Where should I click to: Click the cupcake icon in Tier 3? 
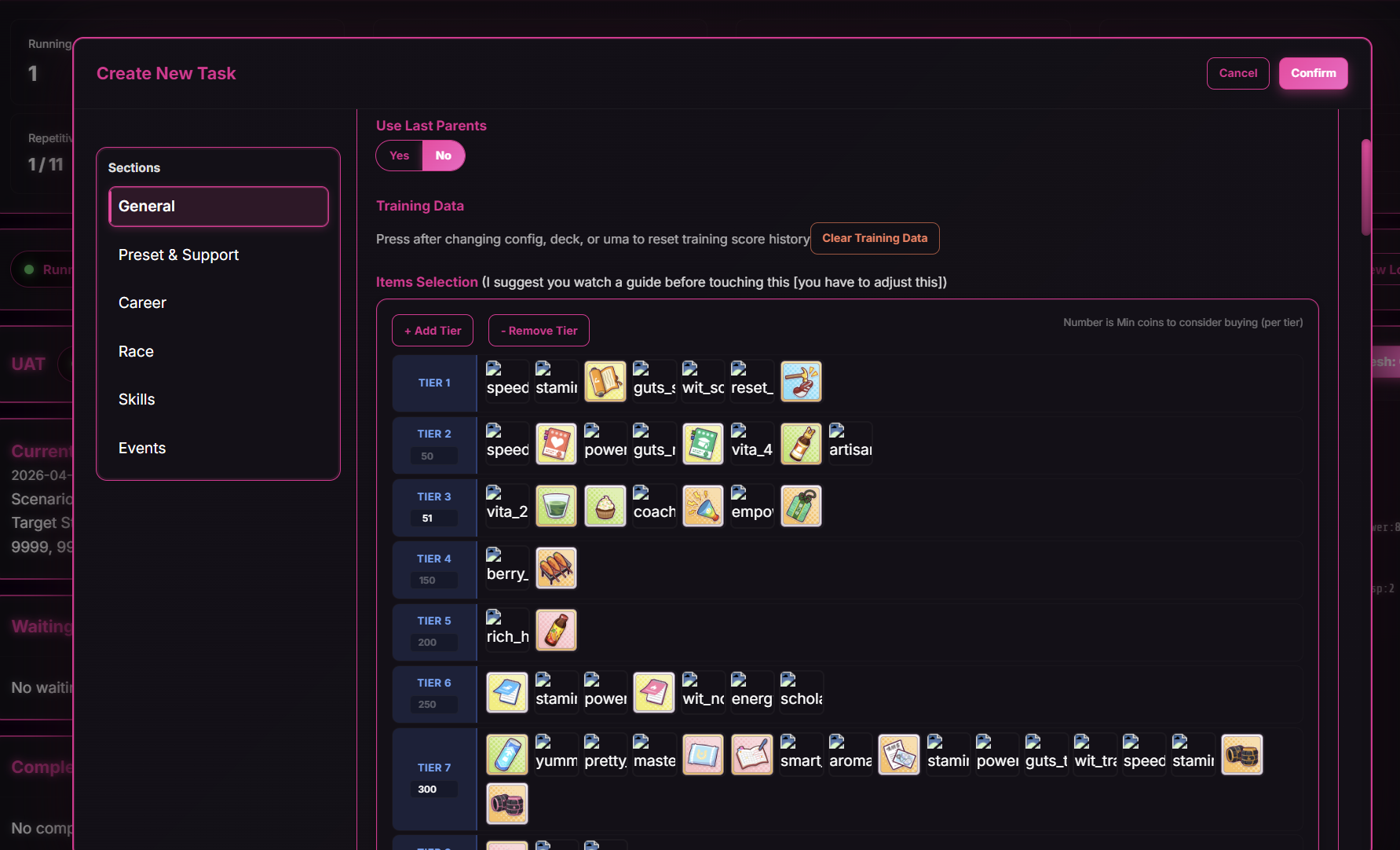(x=605, y=506)
